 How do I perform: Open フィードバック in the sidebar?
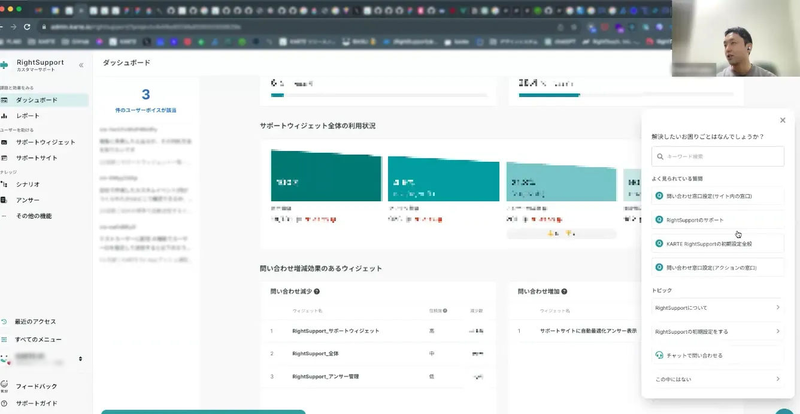(x=36, y=386)
